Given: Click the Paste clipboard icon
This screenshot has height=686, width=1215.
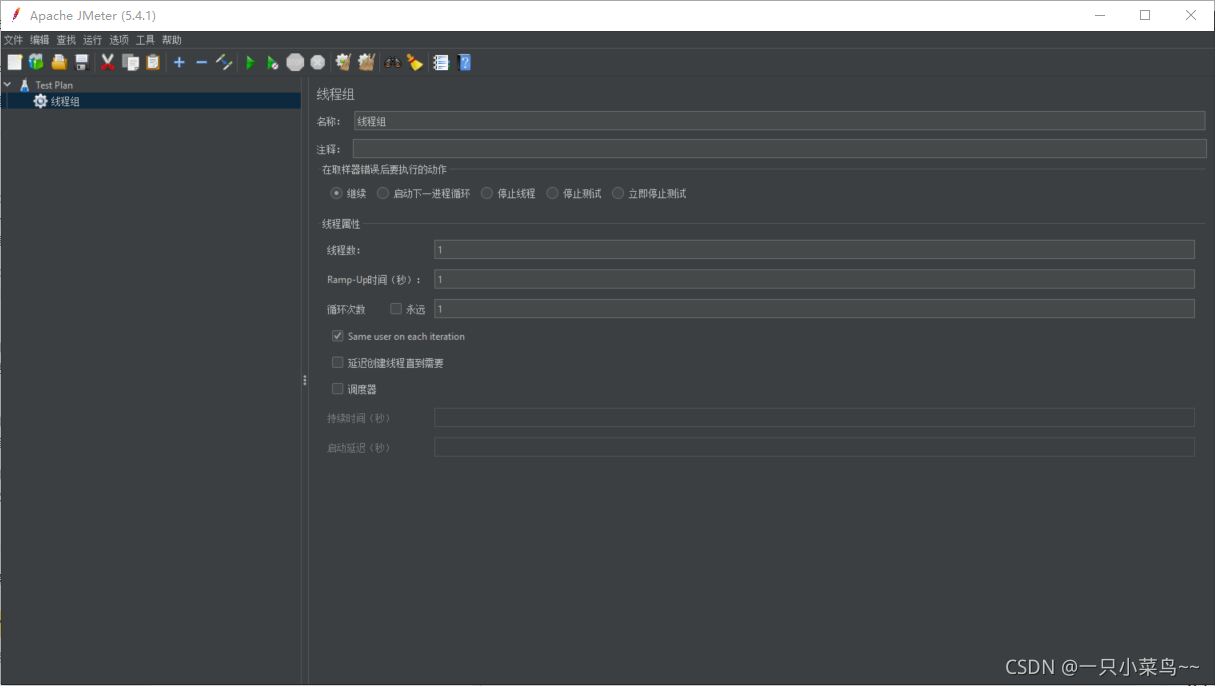Looking at the screenshot, I should (153, 62).
